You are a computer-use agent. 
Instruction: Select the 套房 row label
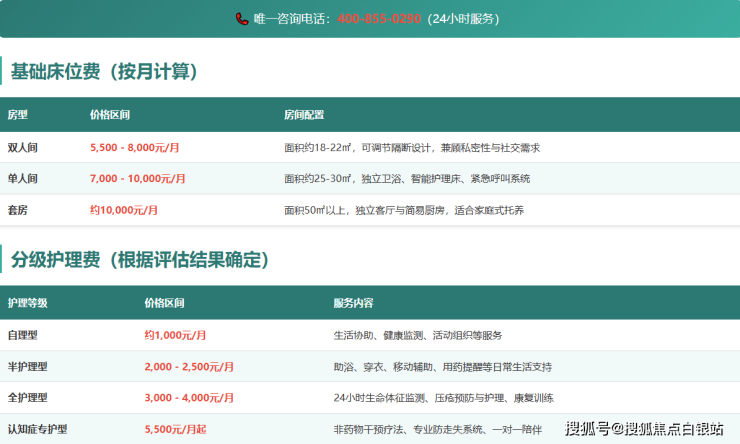(18, 210)
